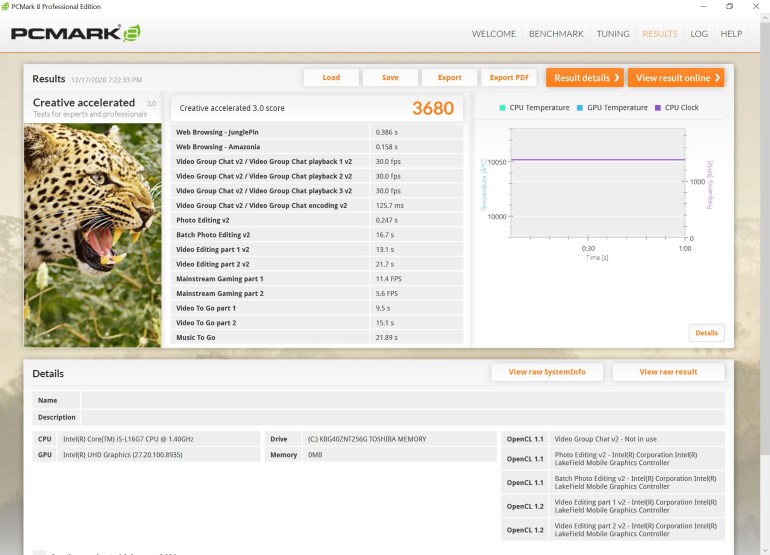Select Video Editing part 2 v2 row
The image size is (770, 555).
tap(317, 264)
